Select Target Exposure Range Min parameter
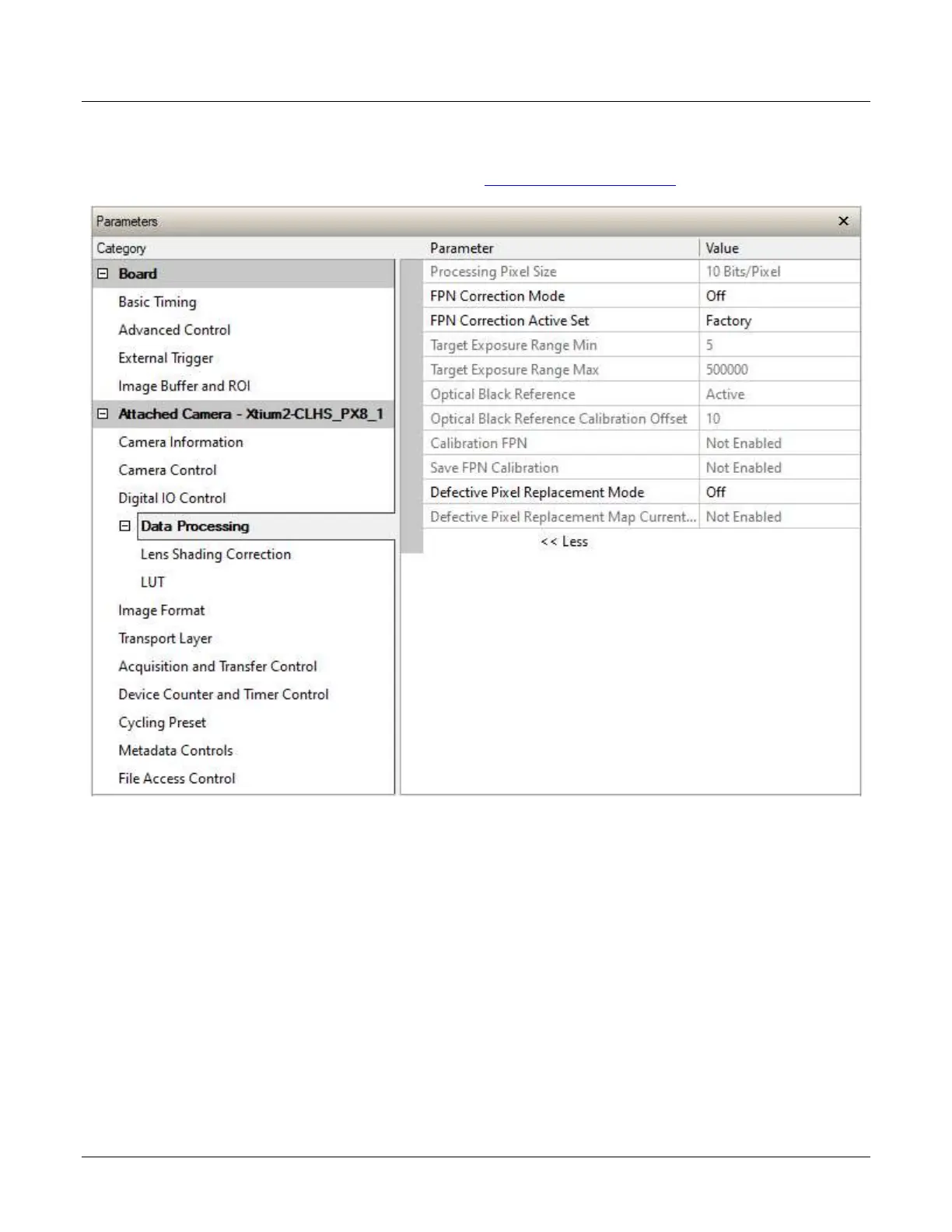The height and width of the screenshot is (1232, 952). coord(513,345)
